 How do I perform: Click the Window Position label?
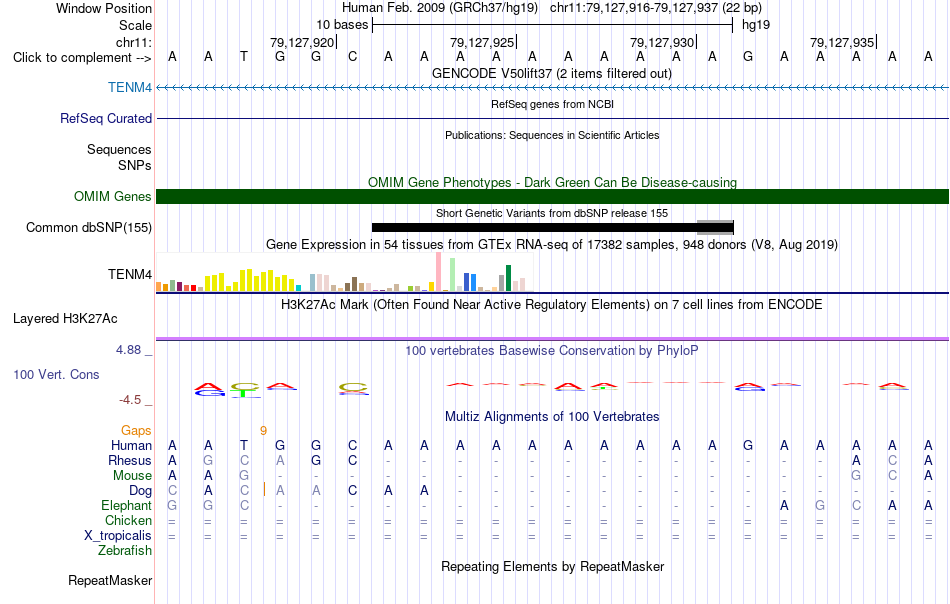(104, 8)
